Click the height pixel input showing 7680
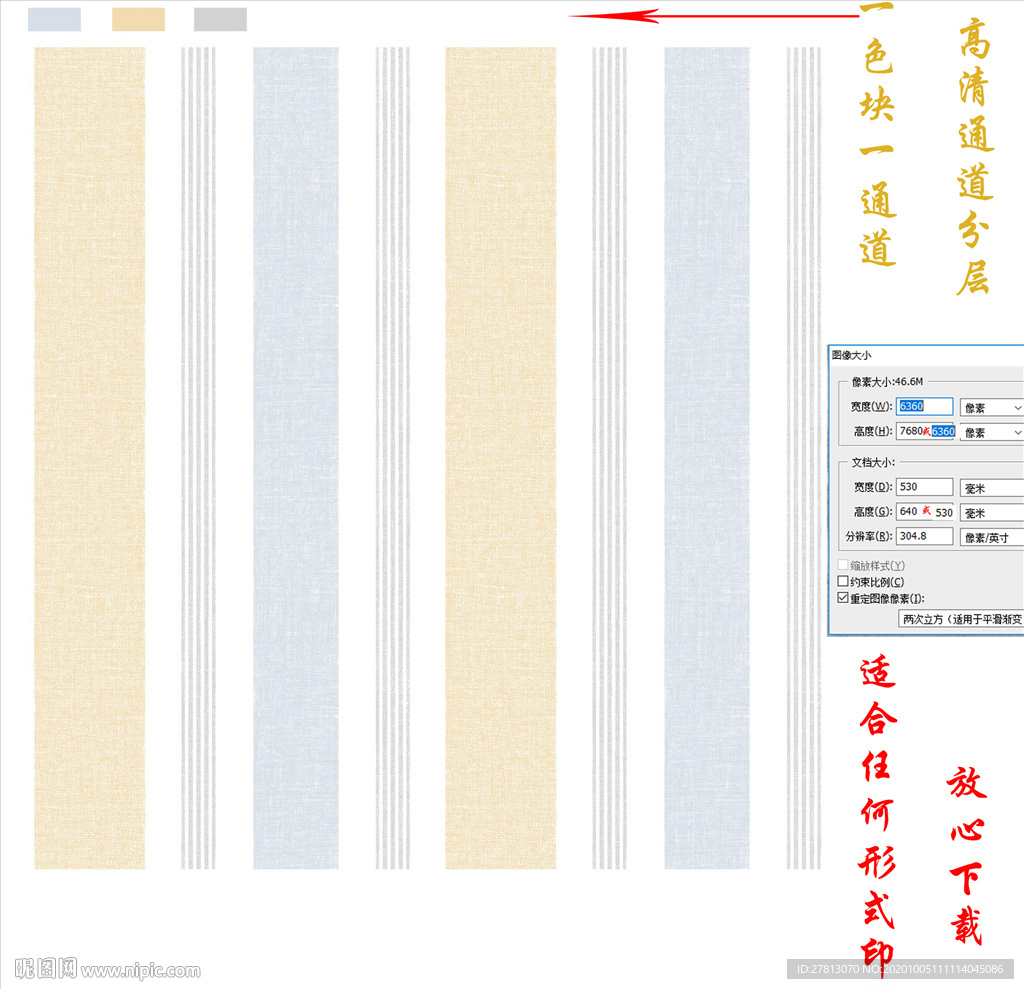 [924, 431]
